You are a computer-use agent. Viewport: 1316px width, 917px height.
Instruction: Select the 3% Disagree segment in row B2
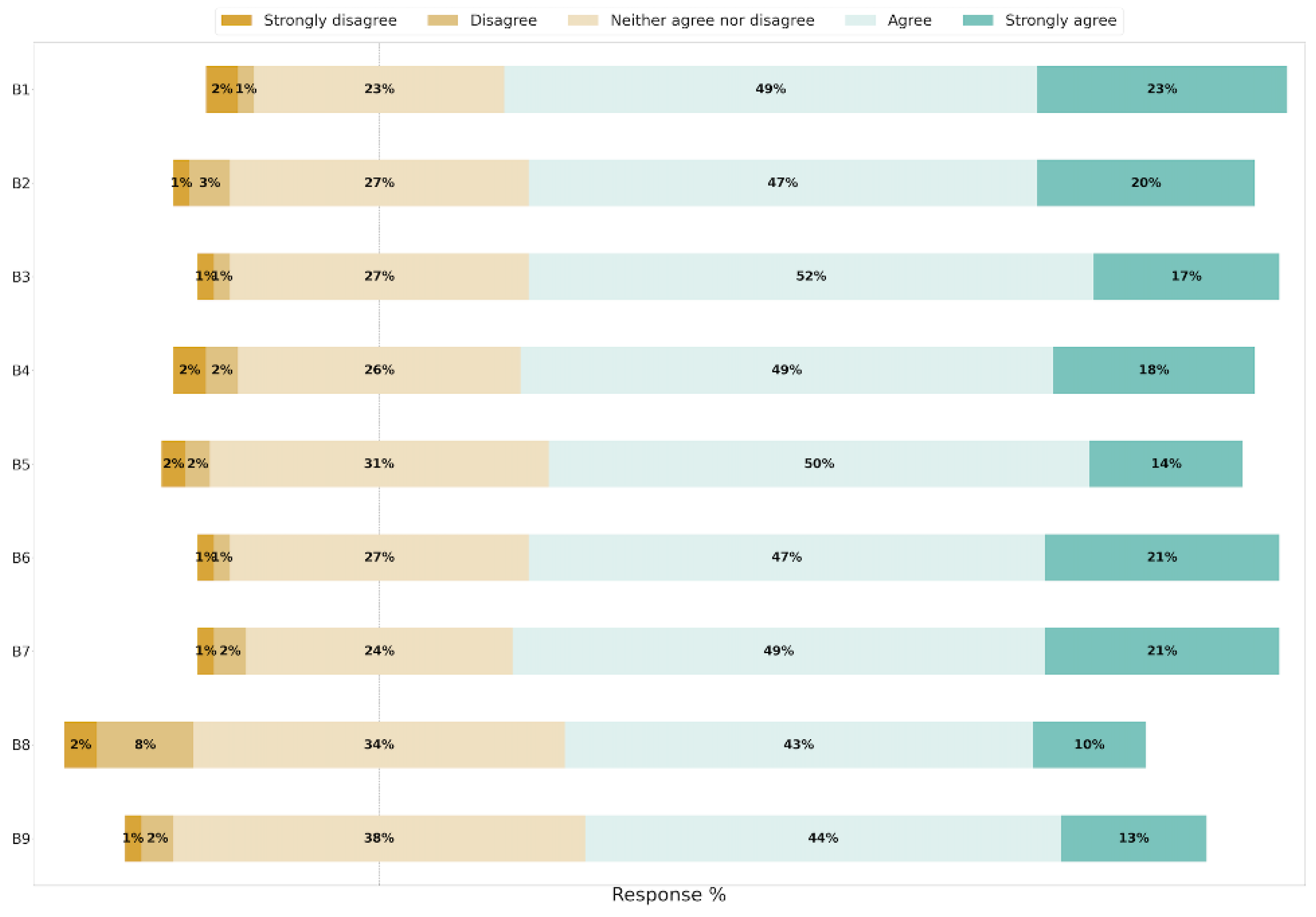click(209, 183)
